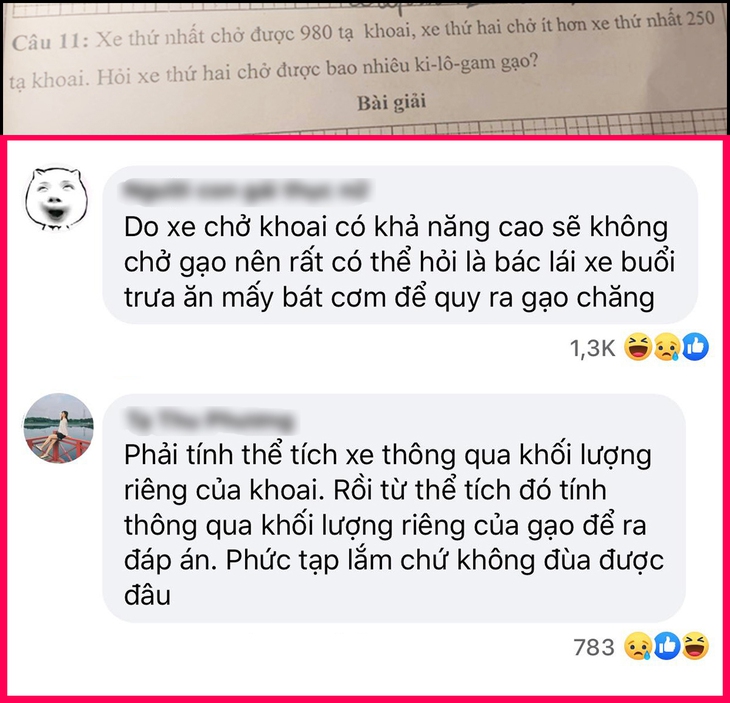Open the panda meme avatar profile
This screenshot has width=730, height=703.
tap(56, 199)
